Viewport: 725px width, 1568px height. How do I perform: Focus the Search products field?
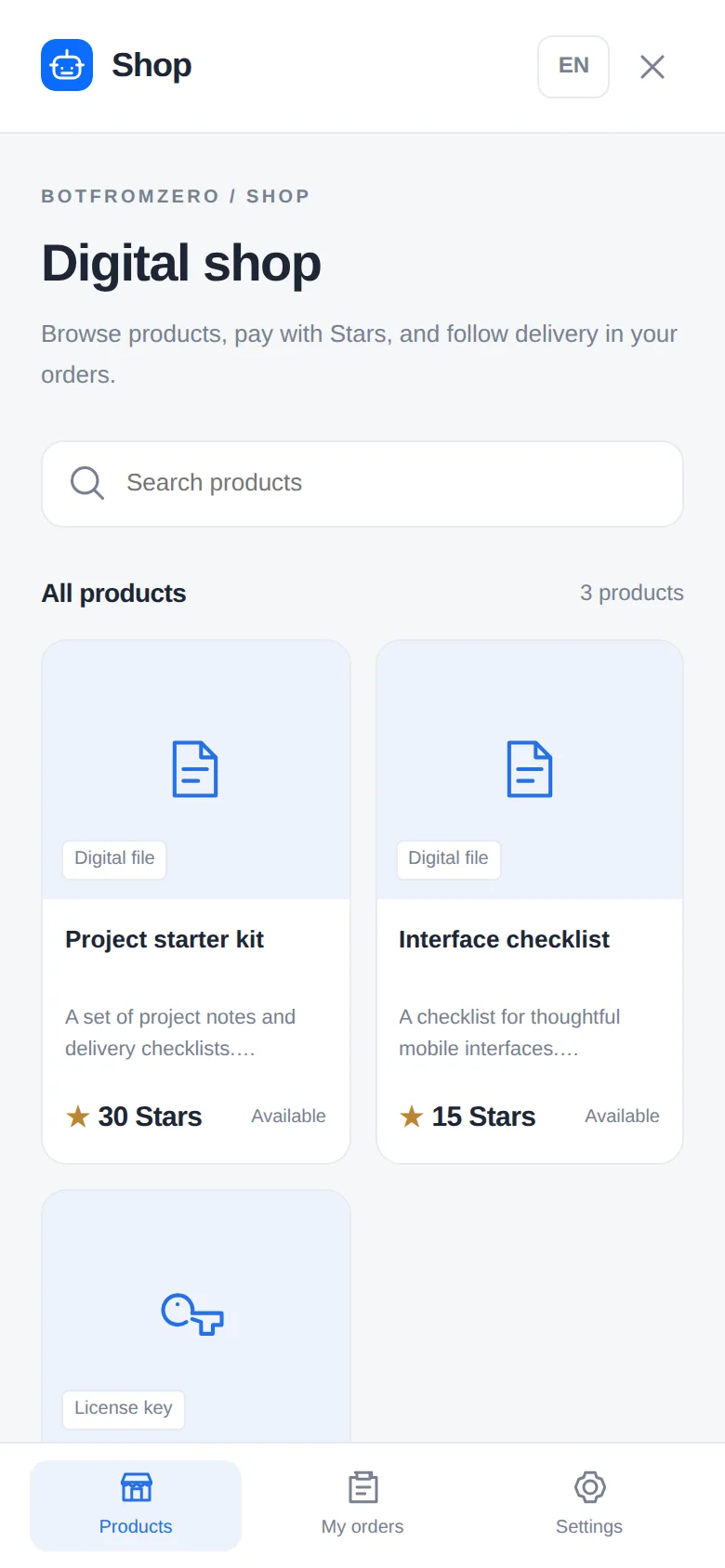(362, 484)
